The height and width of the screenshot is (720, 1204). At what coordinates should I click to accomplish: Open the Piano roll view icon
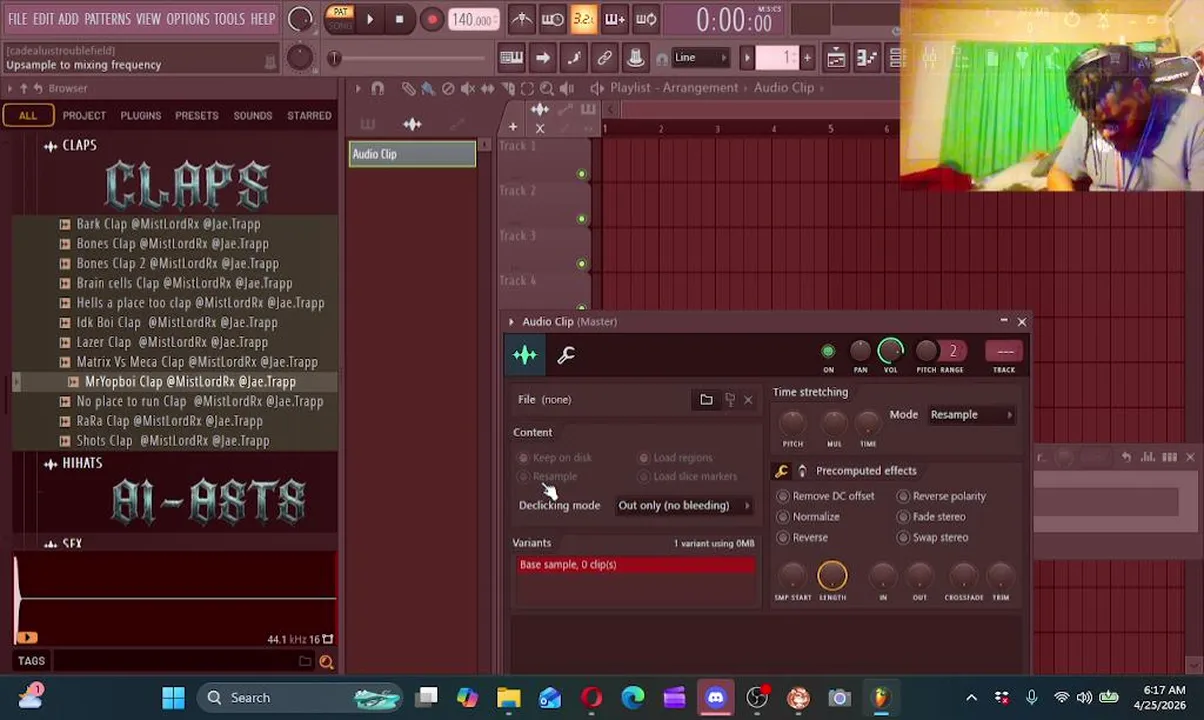pyautogui.click(x=867, y=57)
